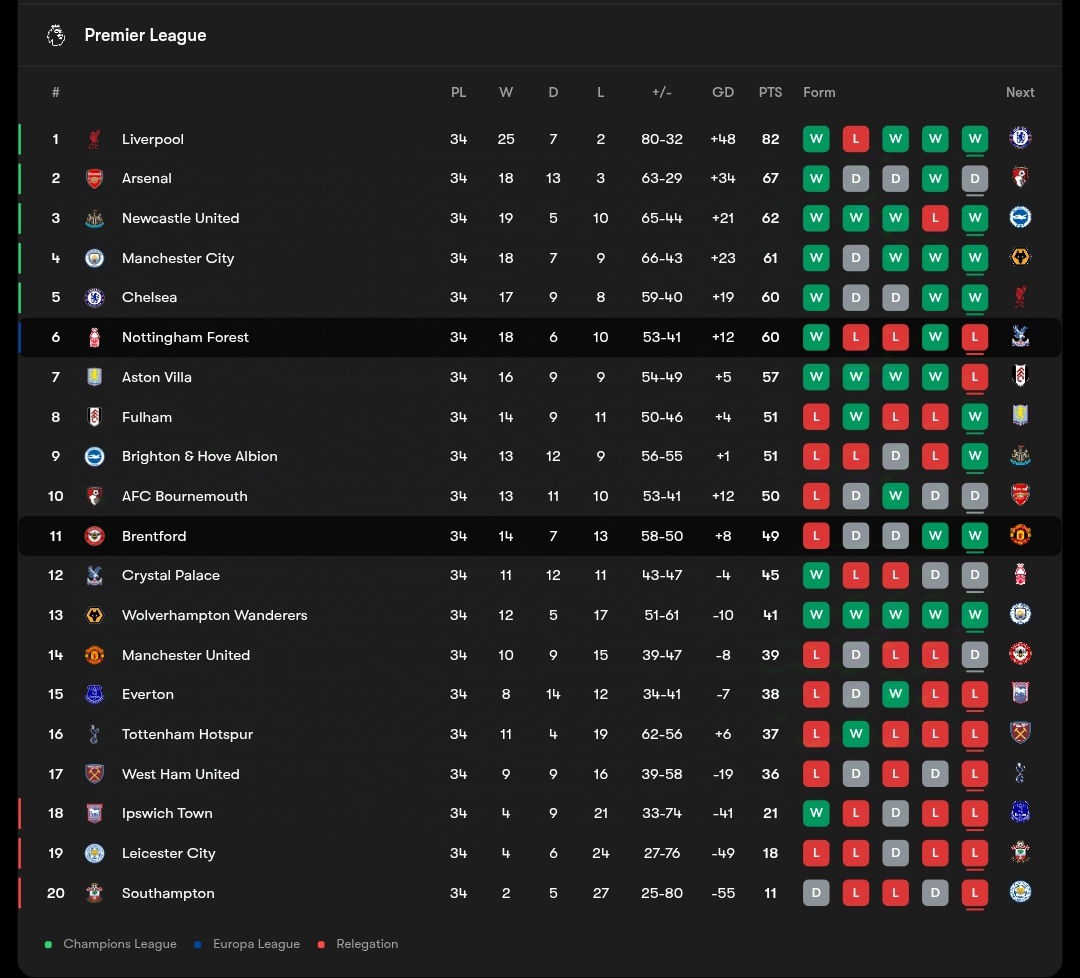Viewport: 1080px width, 978px height.
Task: Open the Brighton & Hove Albion team link
Action: pos(199,456)
